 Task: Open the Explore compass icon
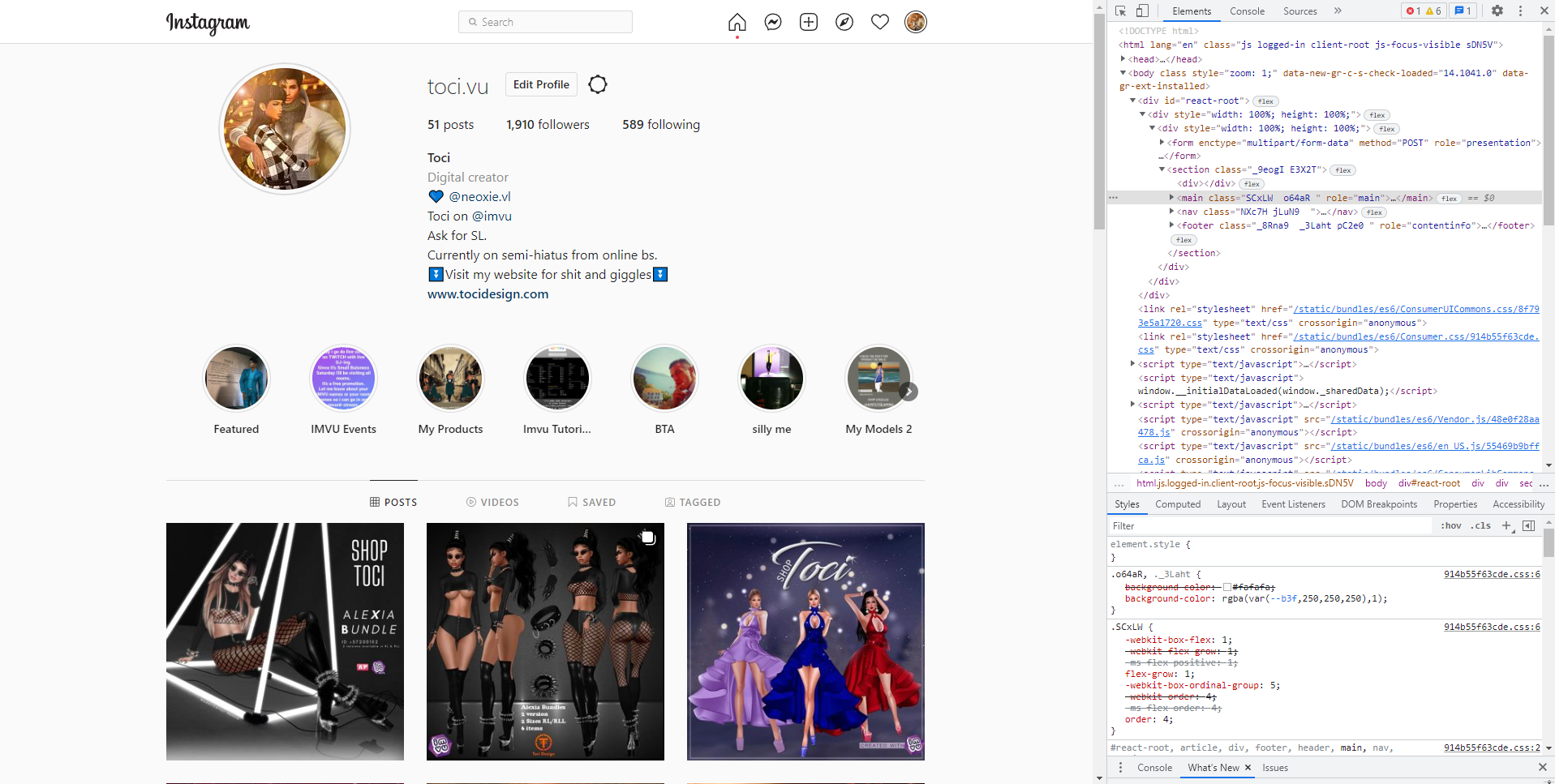coord(844,22)
